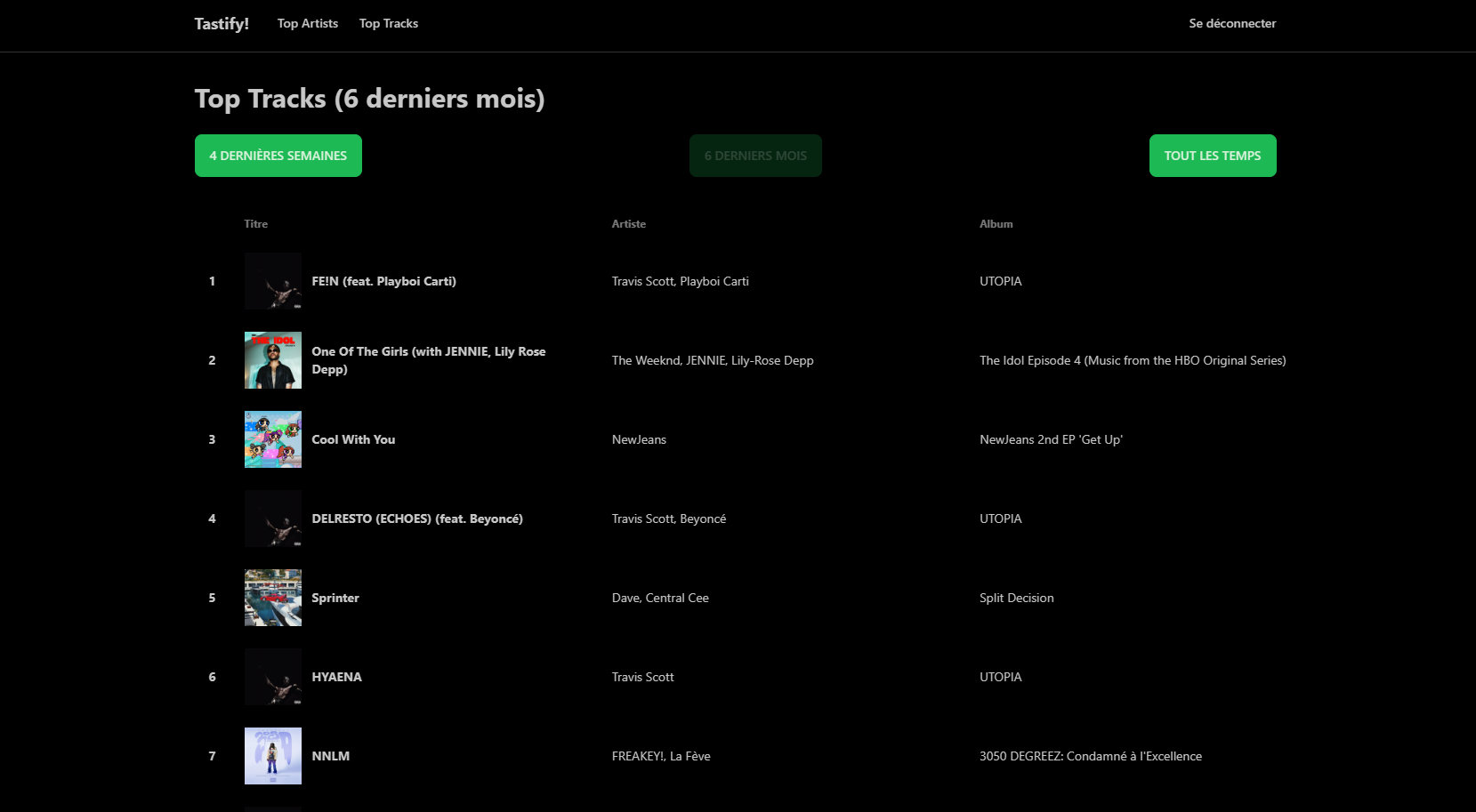Image resolution: width=1476 pixels, height=812 pixels.
Task: Select the TOUT LES TEMPS range
Action: point(1213,156)
